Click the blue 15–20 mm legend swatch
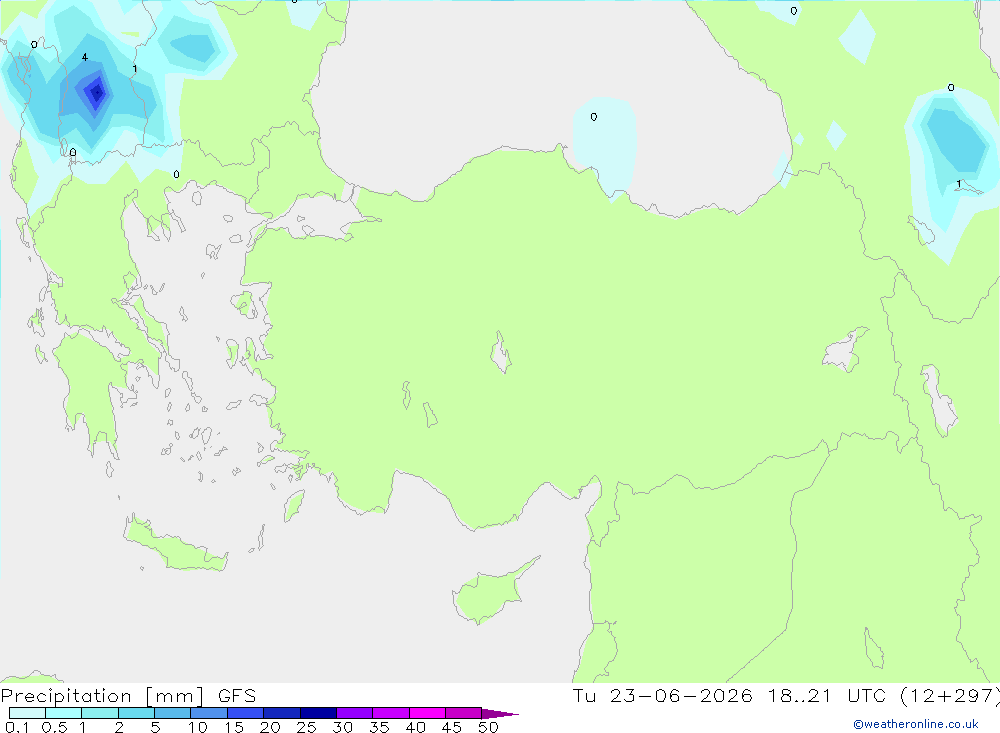 click(246, 713)
